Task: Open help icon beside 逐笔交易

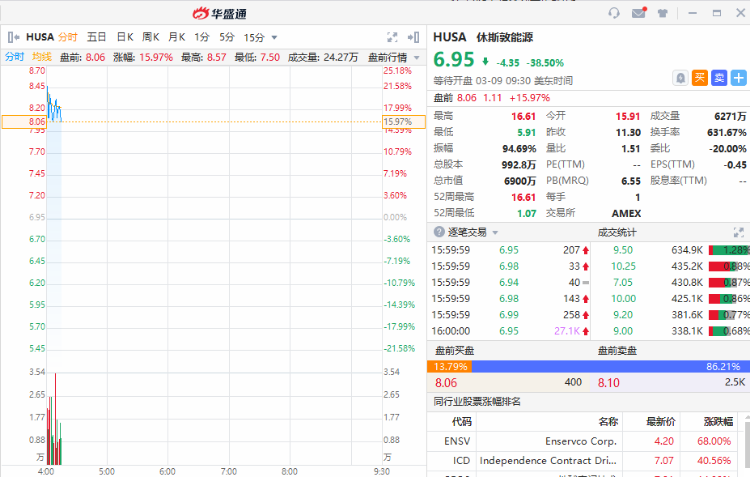Action: 441,232
